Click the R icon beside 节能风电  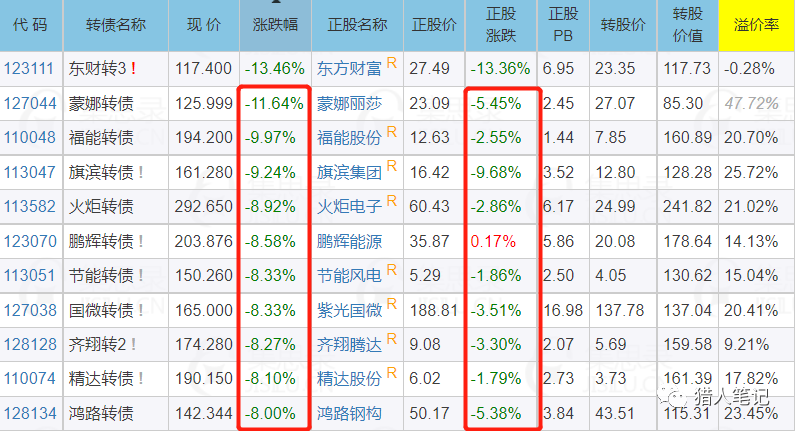391,270
